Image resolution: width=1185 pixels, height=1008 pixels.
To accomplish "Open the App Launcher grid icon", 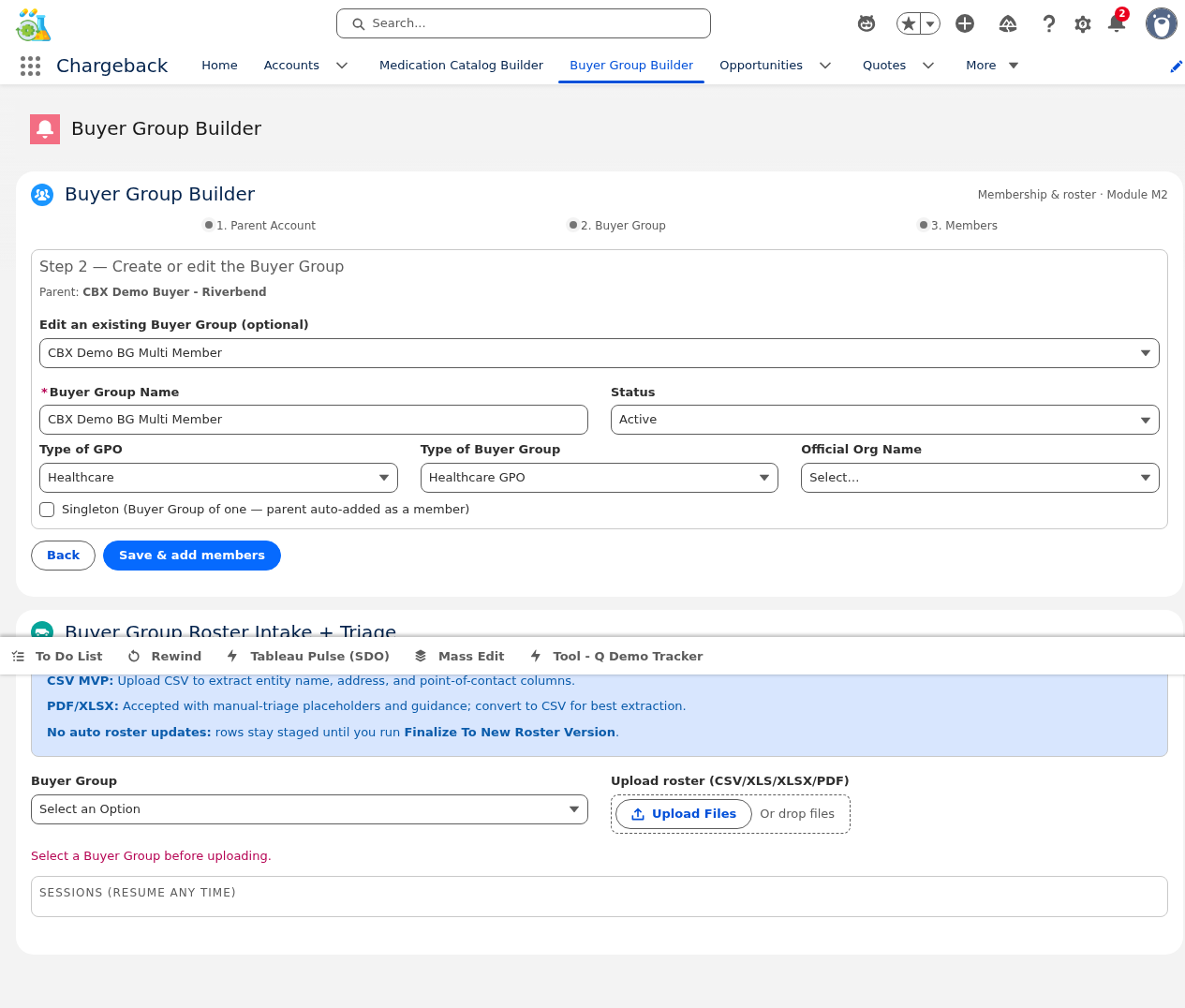I will point(30,66).
